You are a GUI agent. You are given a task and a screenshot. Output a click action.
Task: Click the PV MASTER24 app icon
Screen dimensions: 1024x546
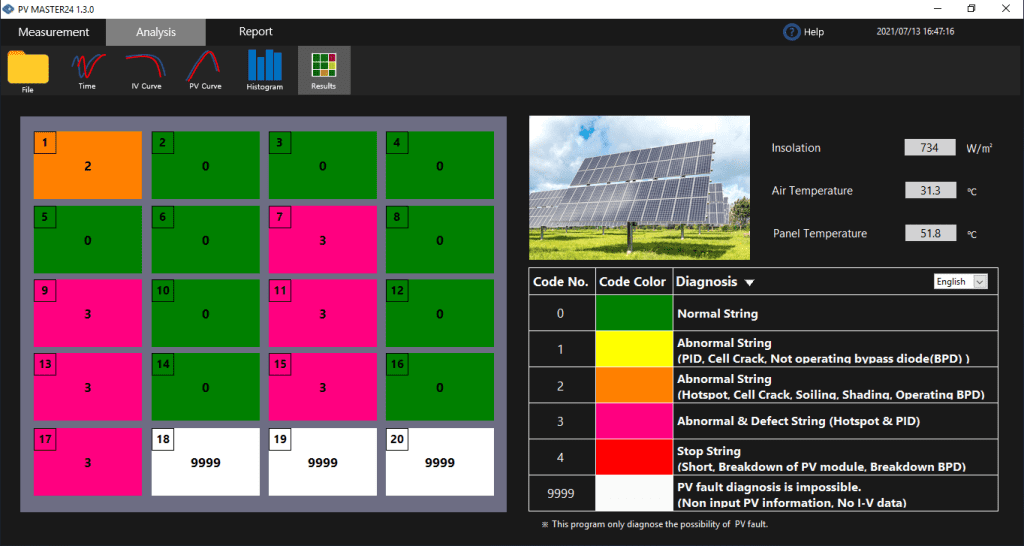[x=8, y=9]
